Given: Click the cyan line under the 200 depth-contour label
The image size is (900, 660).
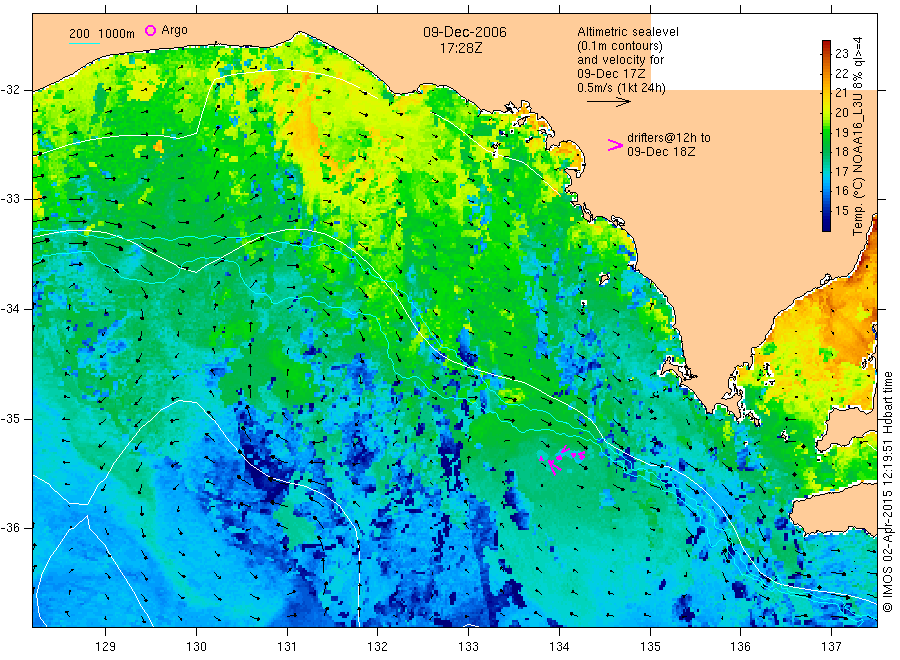Looking at the screenshot, I should point(84,43).
